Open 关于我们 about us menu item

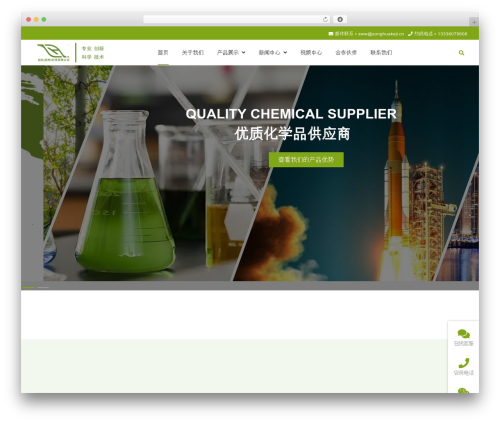pyautogui.click(x=193, y=53)
